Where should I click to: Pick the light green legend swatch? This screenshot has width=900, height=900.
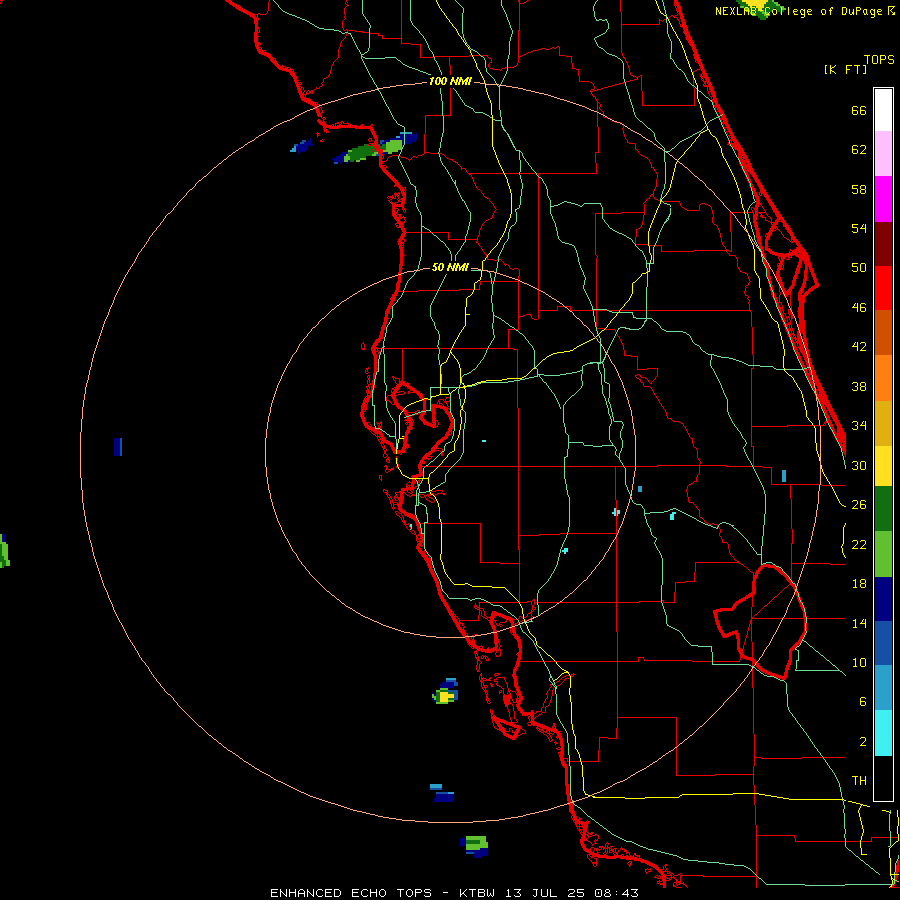tap(883, 554)
